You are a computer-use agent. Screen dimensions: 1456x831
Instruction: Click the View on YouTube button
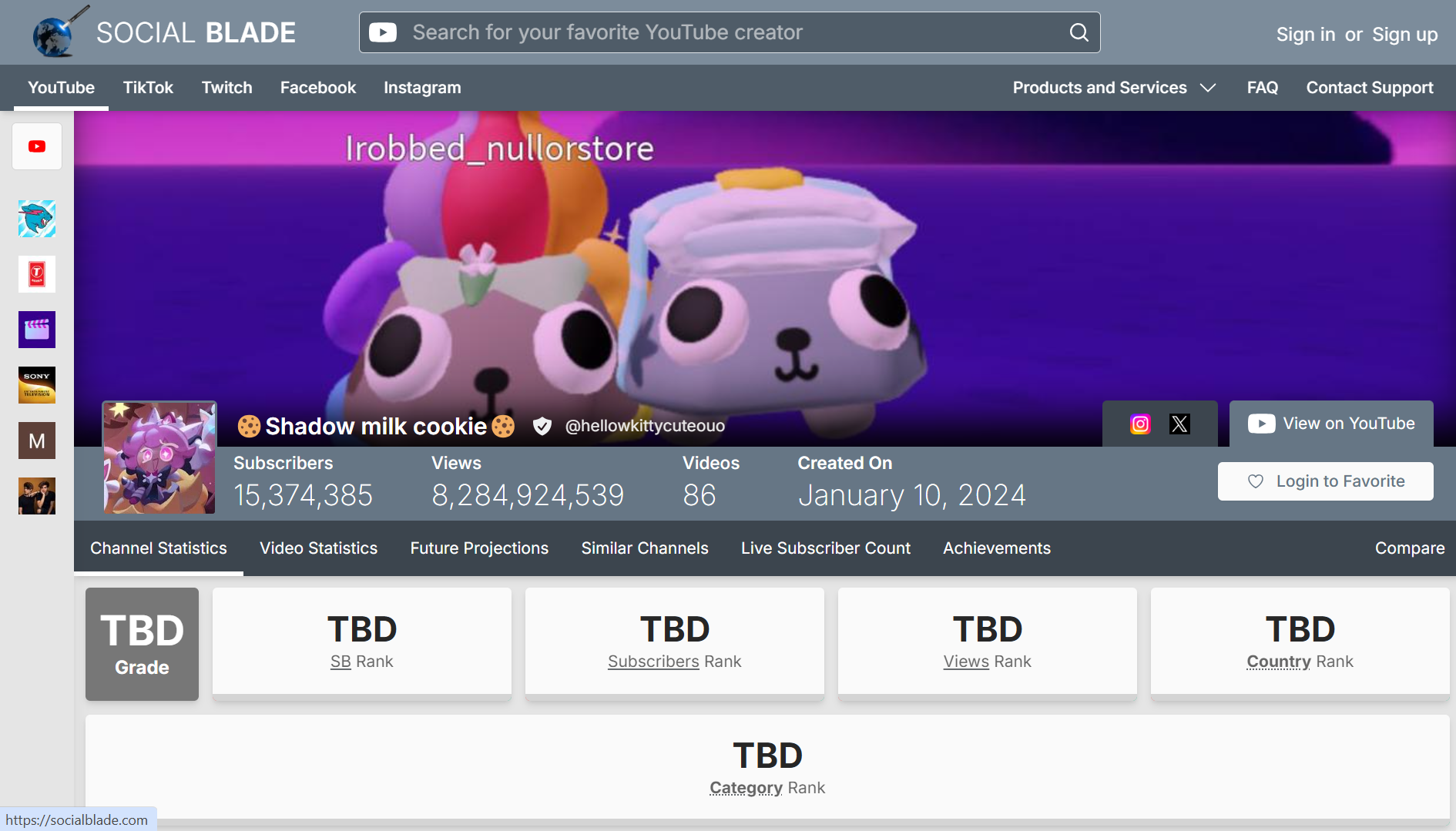1331,424
